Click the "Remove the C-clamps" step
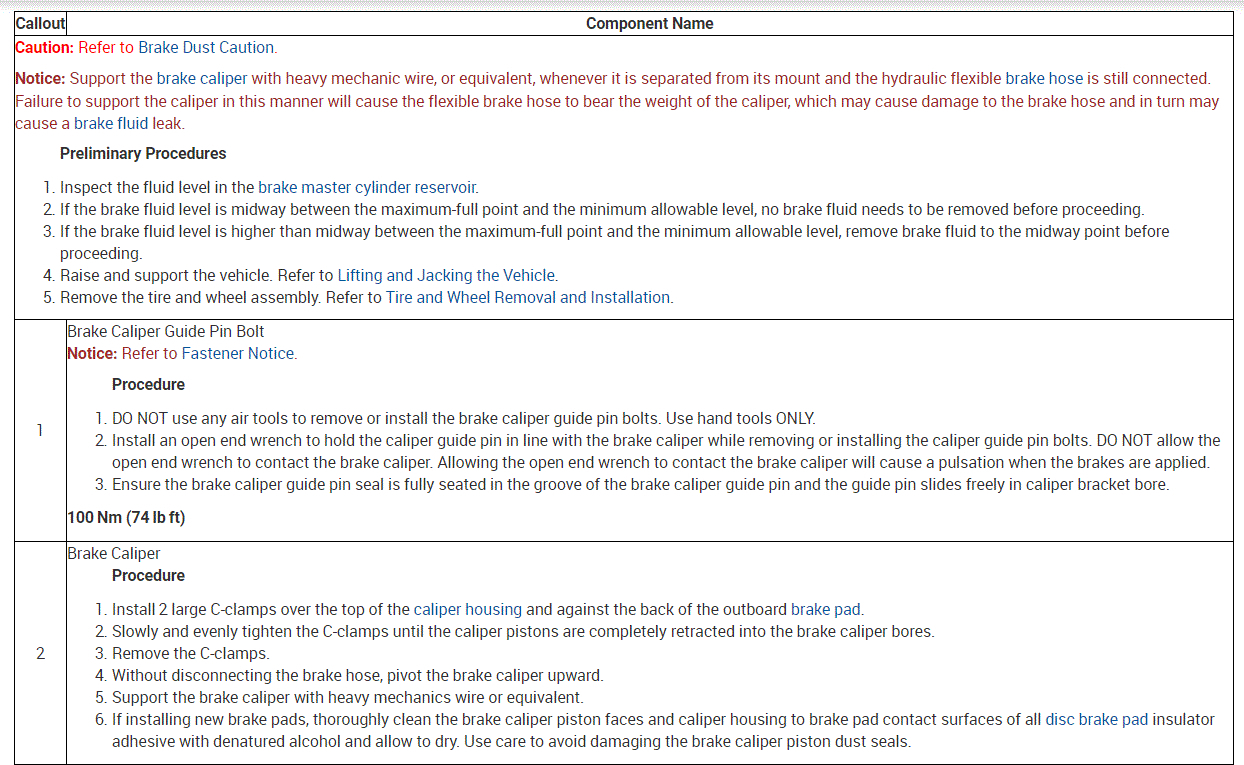The width and height of the screenshot is (1244, 765). (190, 653)
